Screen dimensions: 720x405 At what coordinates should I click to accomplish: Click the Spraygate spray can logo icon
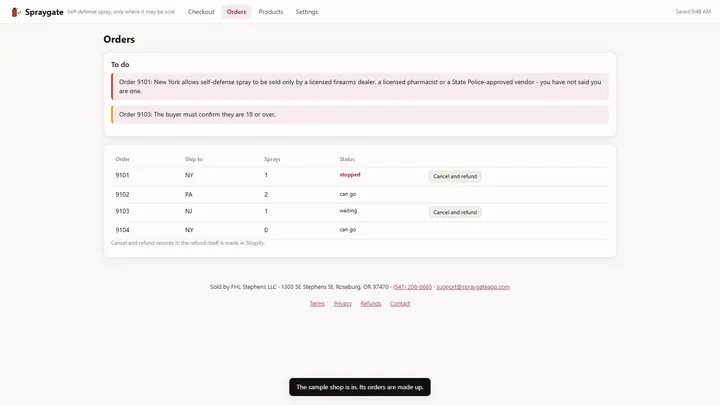pyautogui.click(x=16, y=12)
